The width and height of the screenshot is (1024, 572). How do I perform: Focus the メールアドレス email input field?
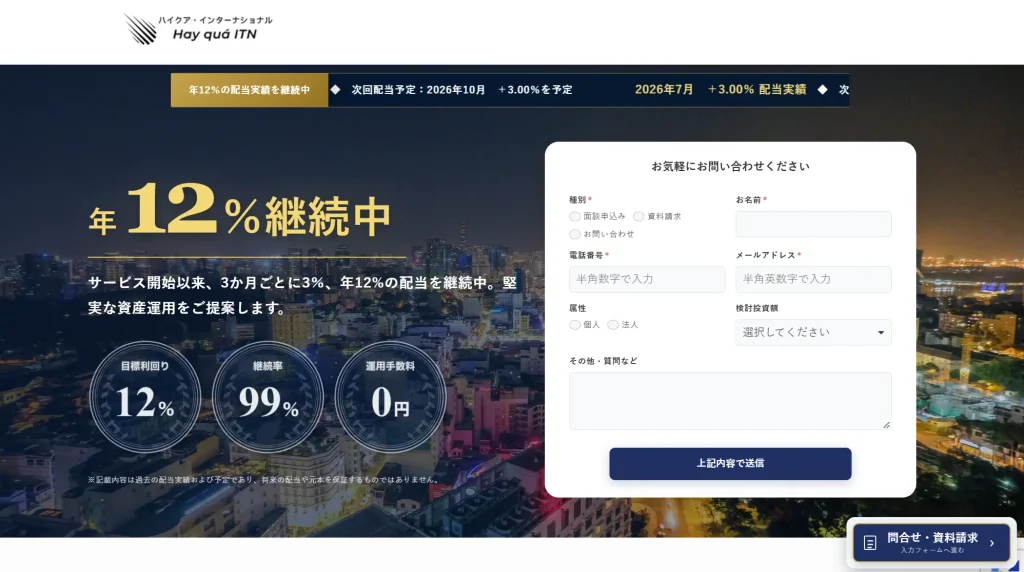pos(813,279)
